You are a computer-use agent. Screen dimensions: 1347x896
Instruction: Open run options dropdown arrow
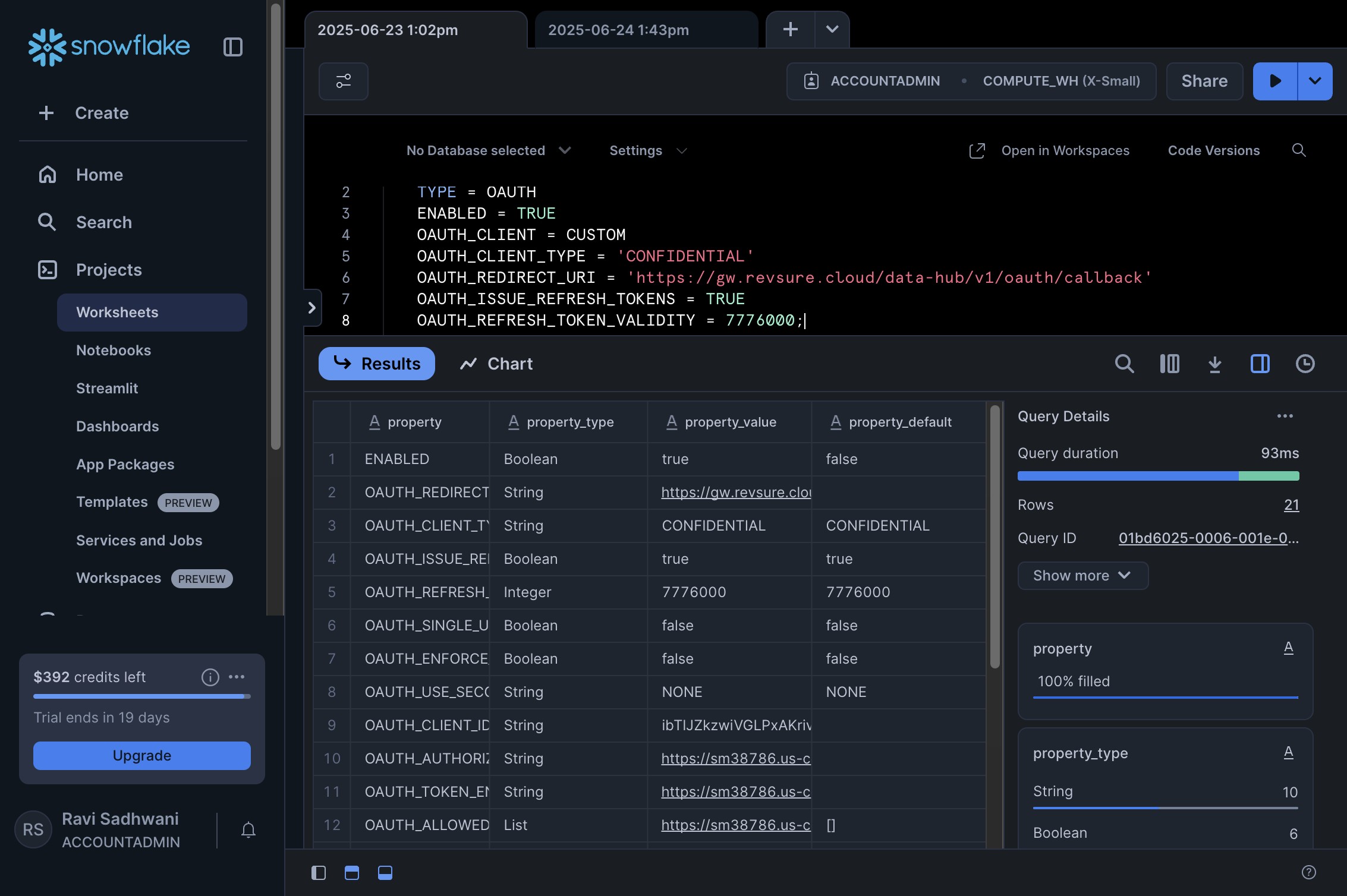pos(1315,81)
